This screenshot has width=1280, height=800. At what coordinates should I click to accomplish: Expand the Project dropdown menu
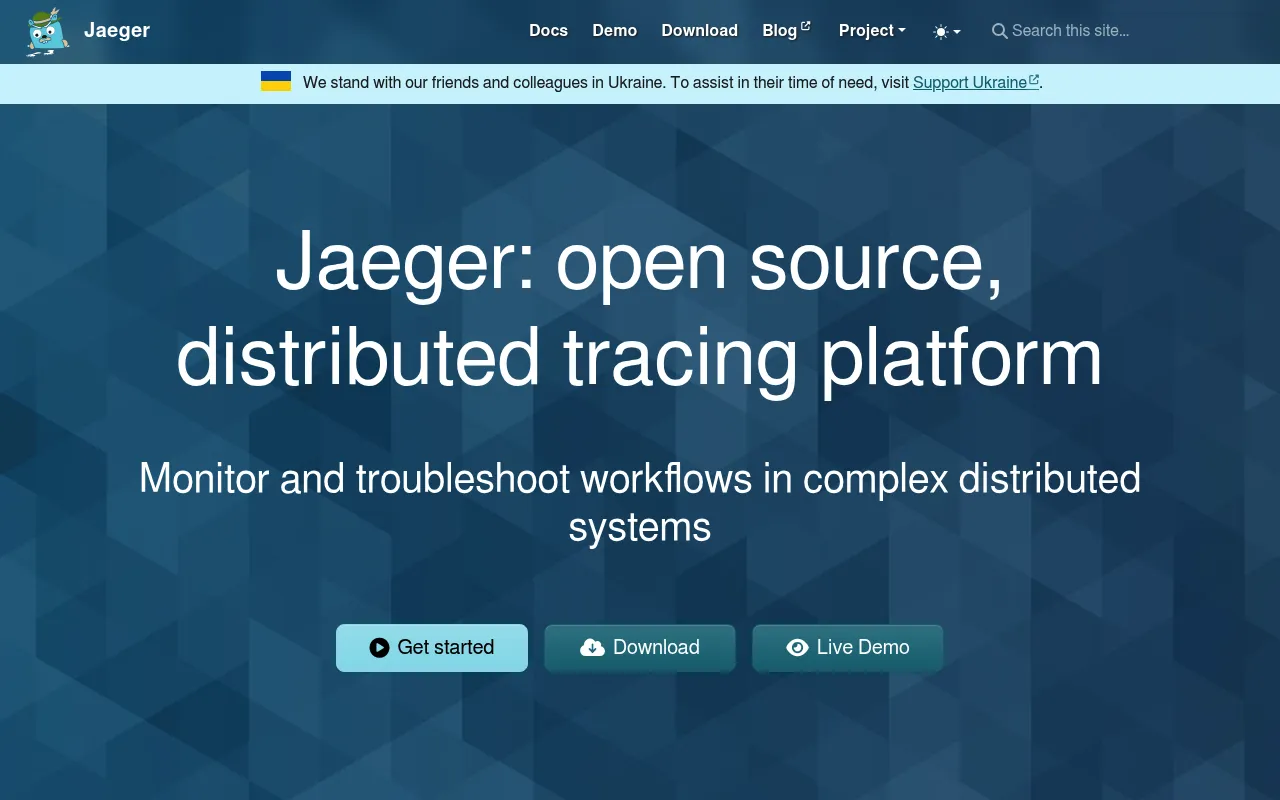coord(872,31)
